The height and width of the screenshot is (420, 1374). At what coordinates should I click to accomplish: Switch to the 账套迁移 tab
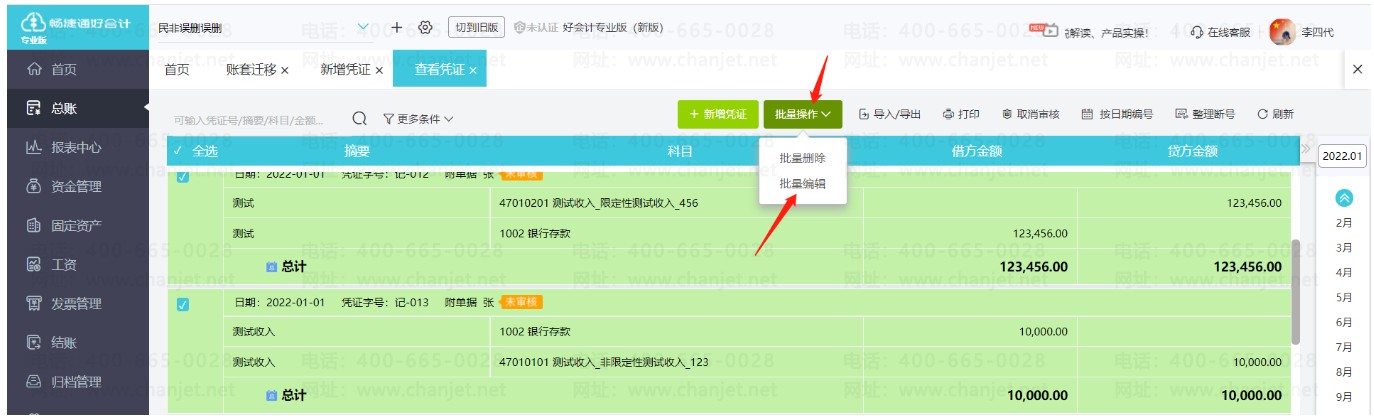point(249,70)
